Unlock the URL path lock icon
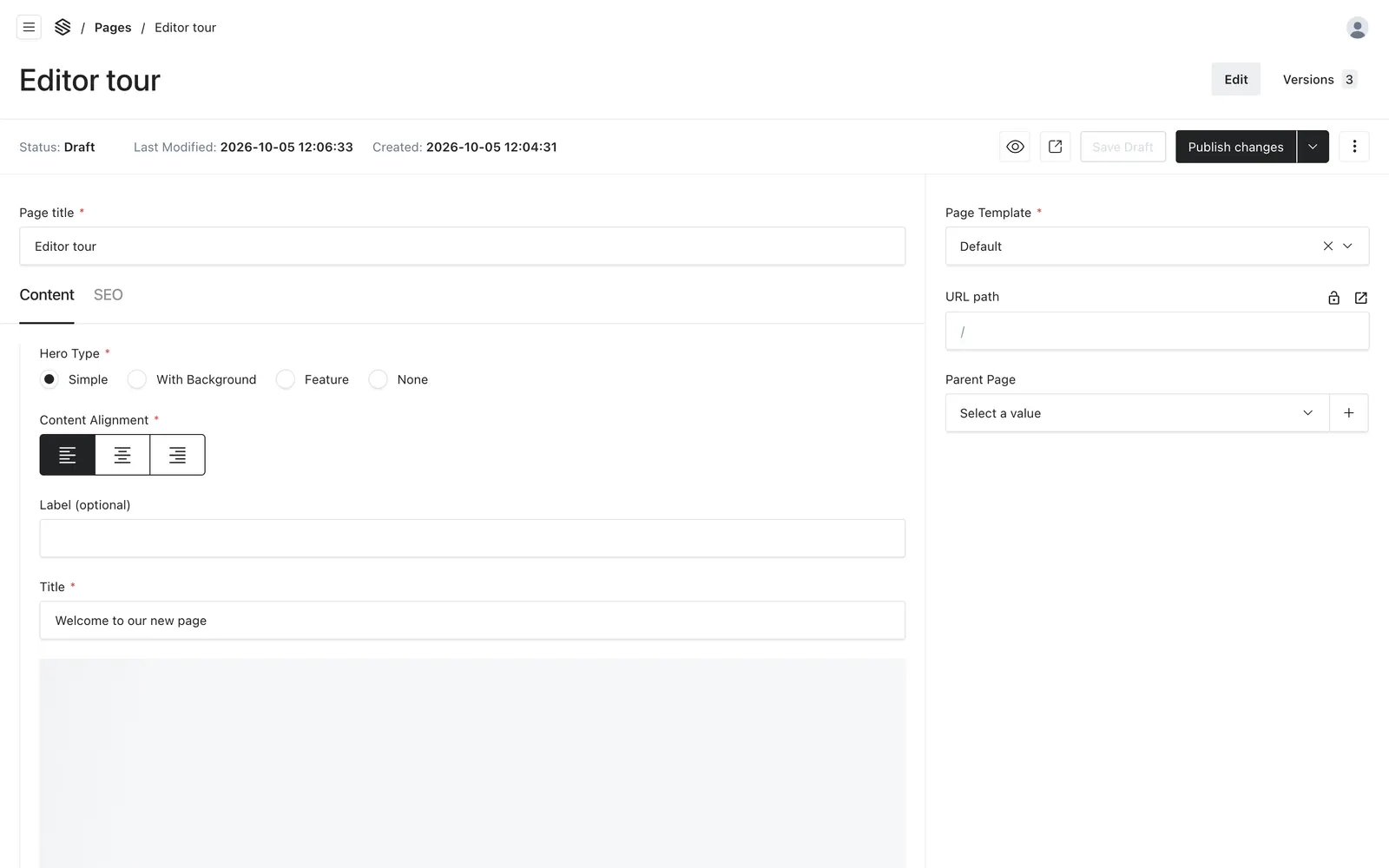The height and width of the screenshot is (868, 1389). click(x=1333, y=298)
